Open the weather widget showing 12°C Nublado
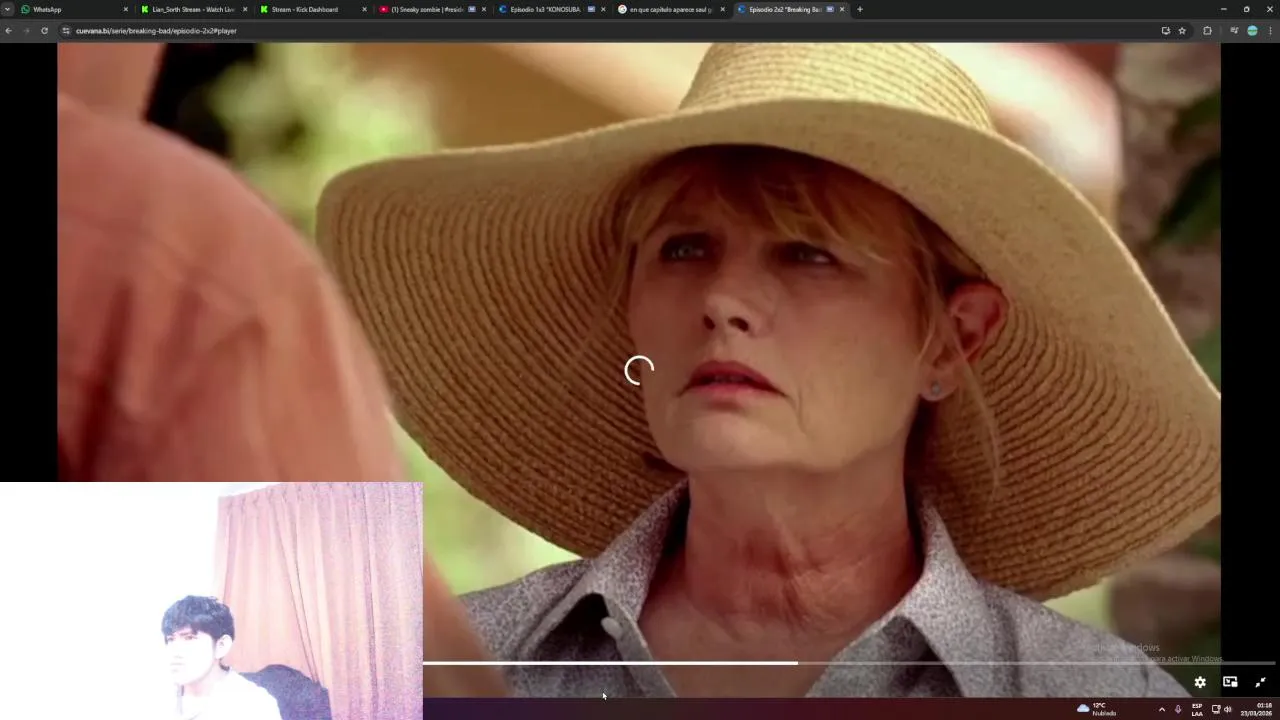Screen dimensions: 1280x720 point(1097,709)
